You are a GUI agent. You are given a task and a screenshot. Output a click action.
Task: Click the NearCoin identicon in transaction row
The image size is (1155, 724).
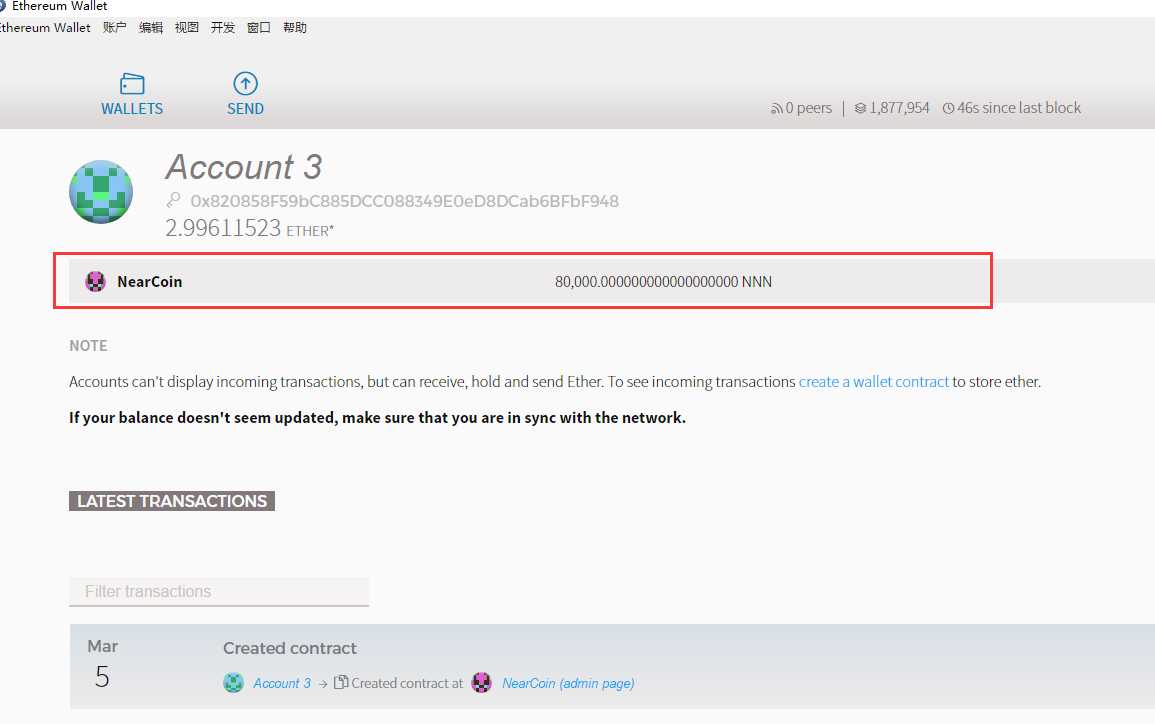[482, 683]
